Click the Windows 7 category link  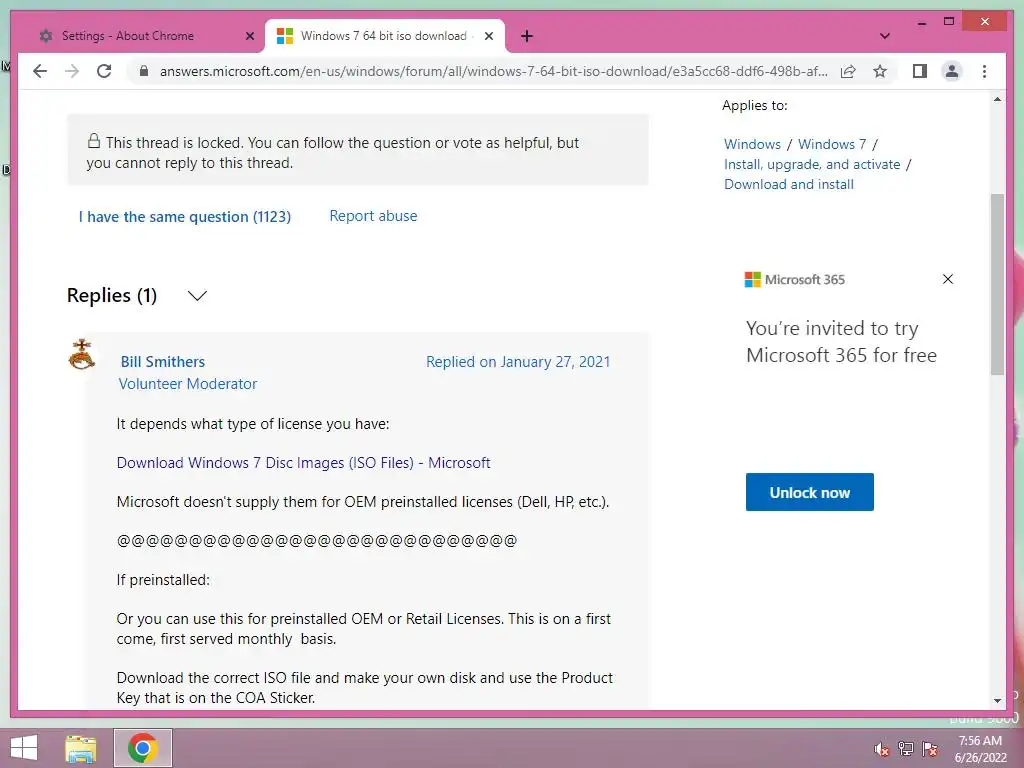(832, 144)
